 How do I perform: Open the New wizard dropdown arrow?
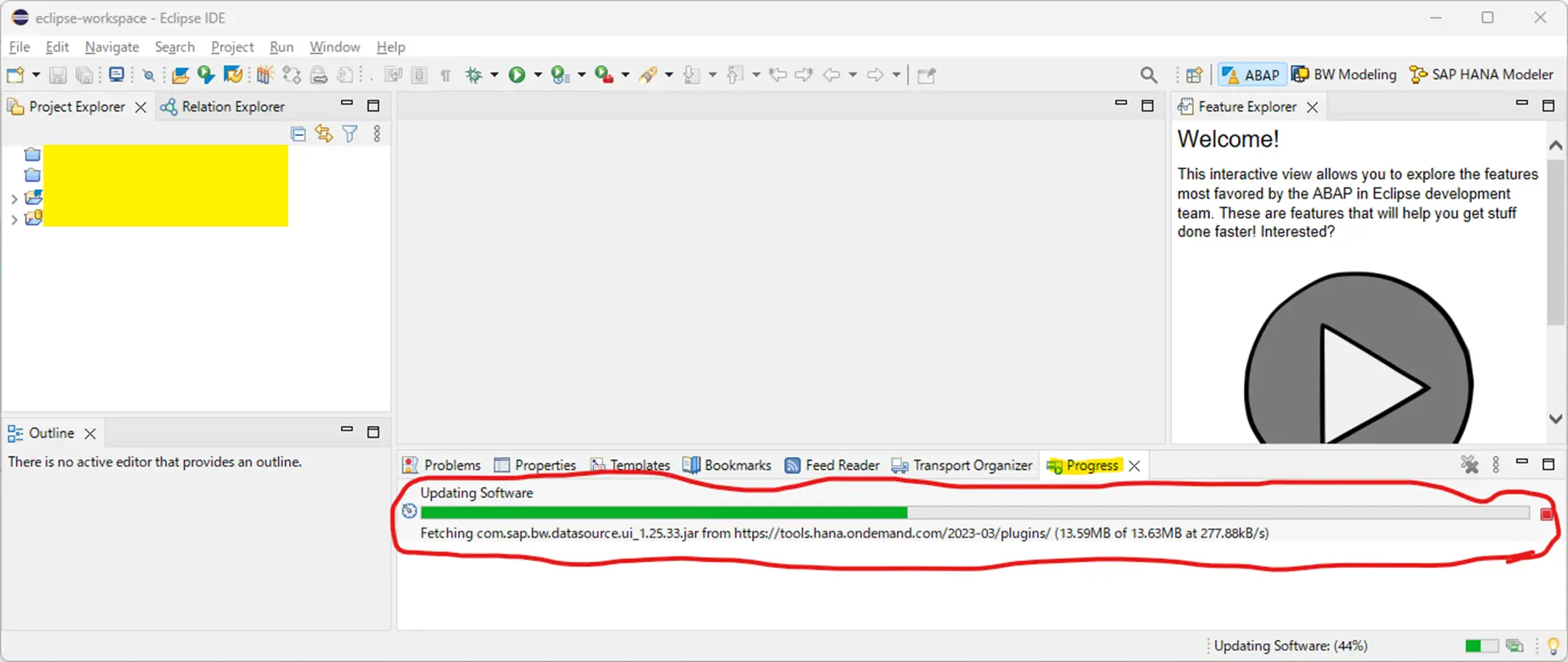(35, 75)
